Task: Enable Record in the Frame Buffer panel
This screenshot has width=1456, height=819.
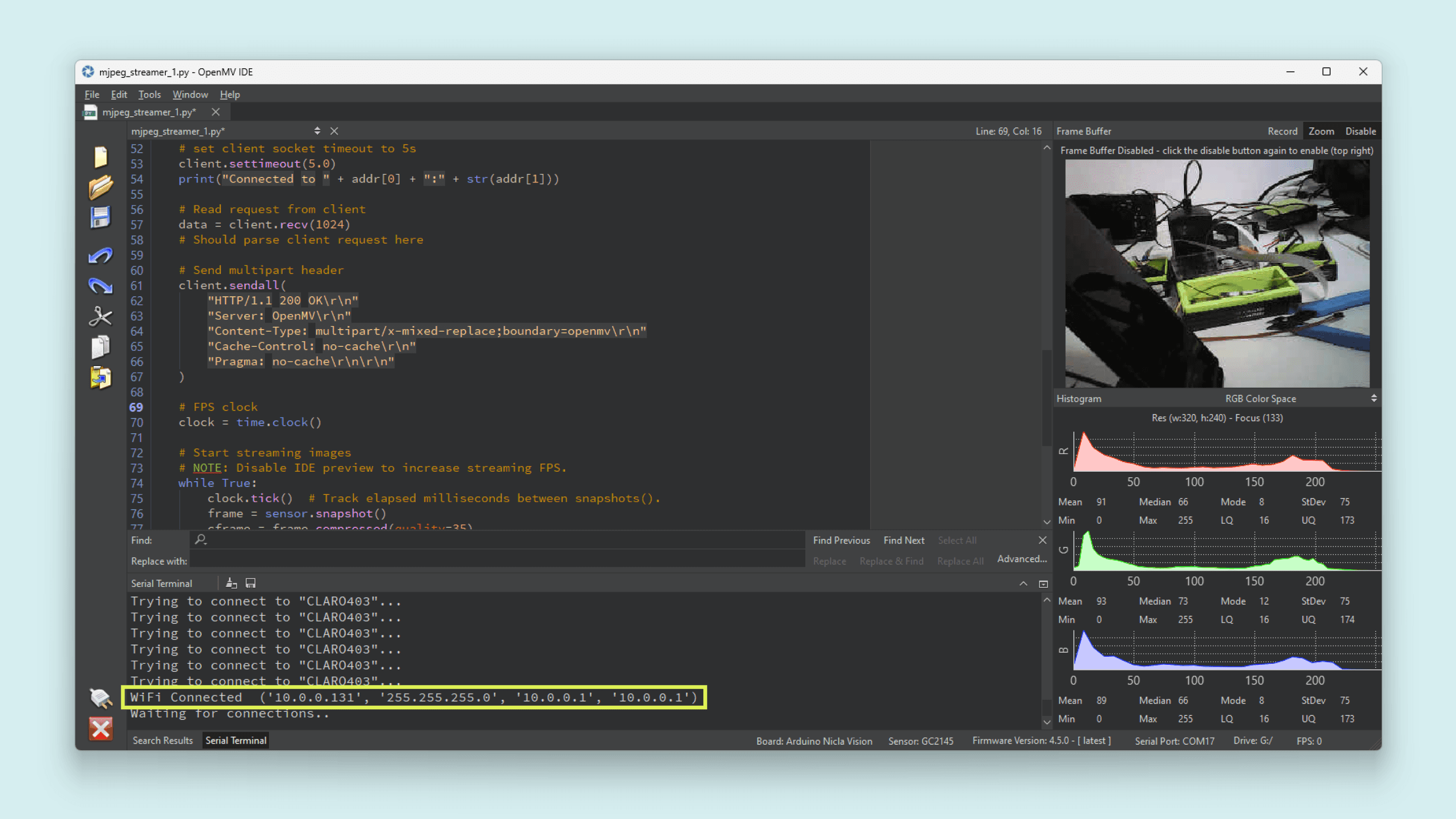Action: (x=1283, y=130)
